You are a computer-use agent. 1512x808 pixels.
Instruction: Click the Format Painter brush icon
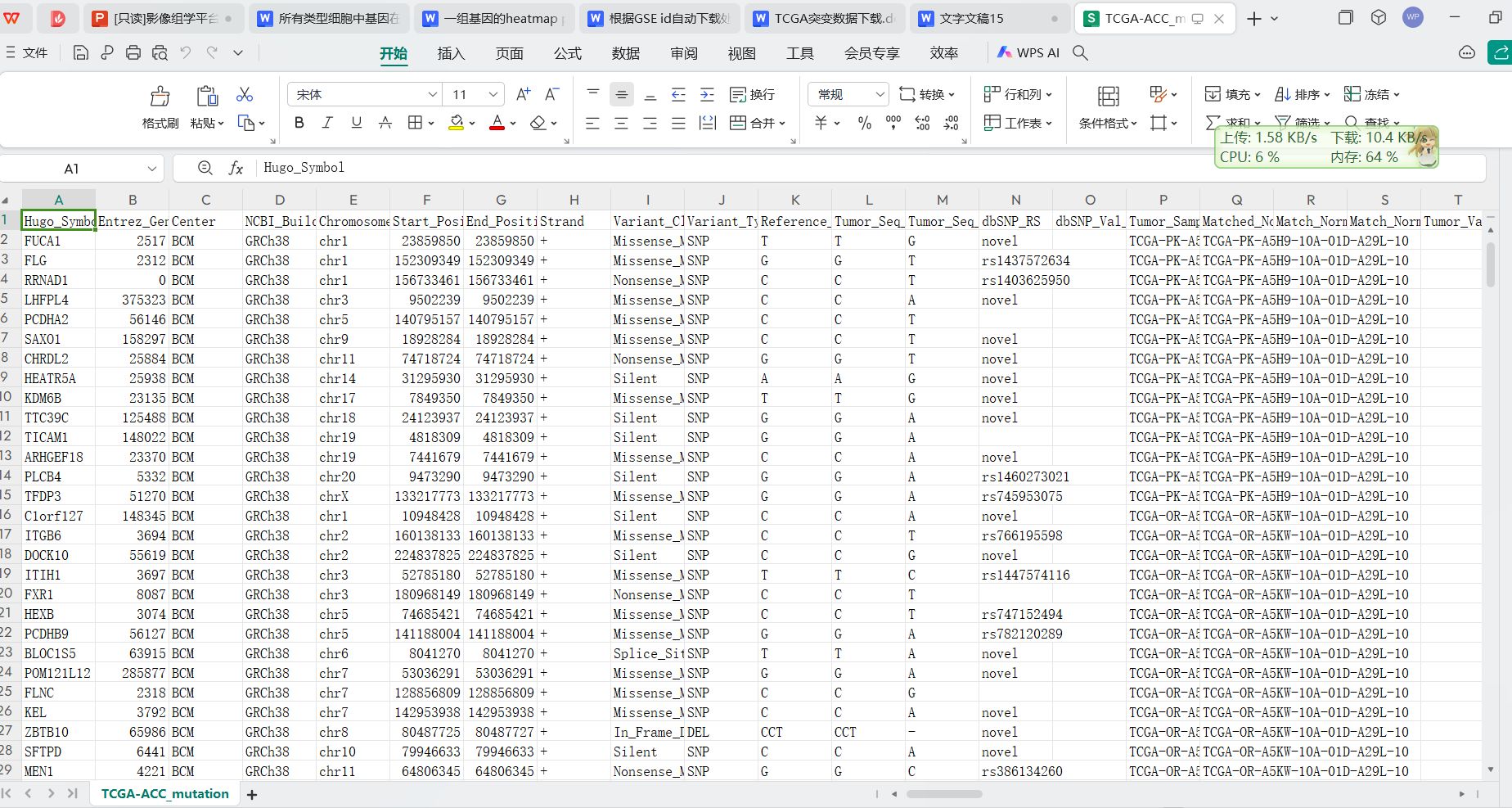coord(160,97)
